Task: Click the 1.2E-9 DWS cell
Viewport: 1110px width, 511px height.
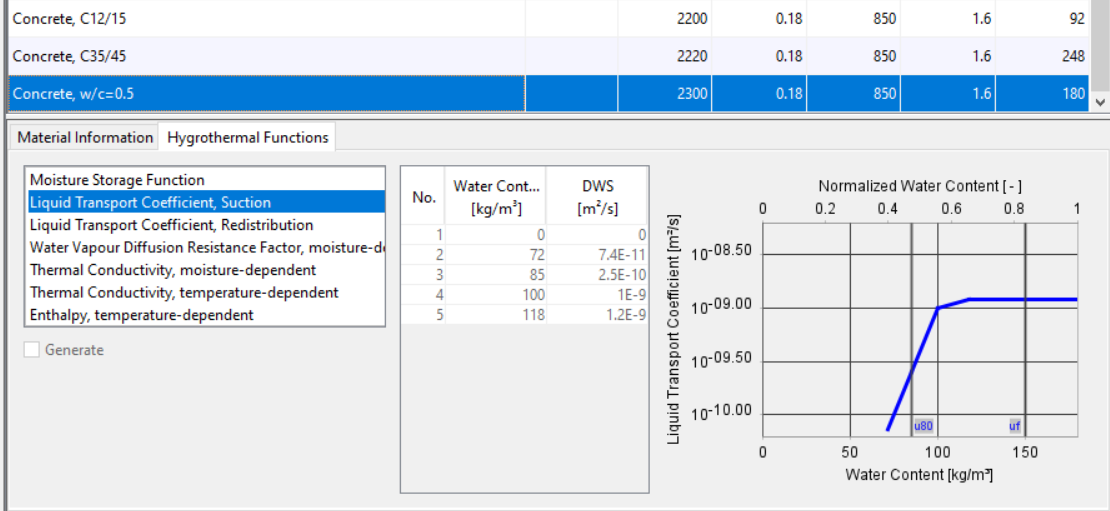Action: (x=596, y=314)
